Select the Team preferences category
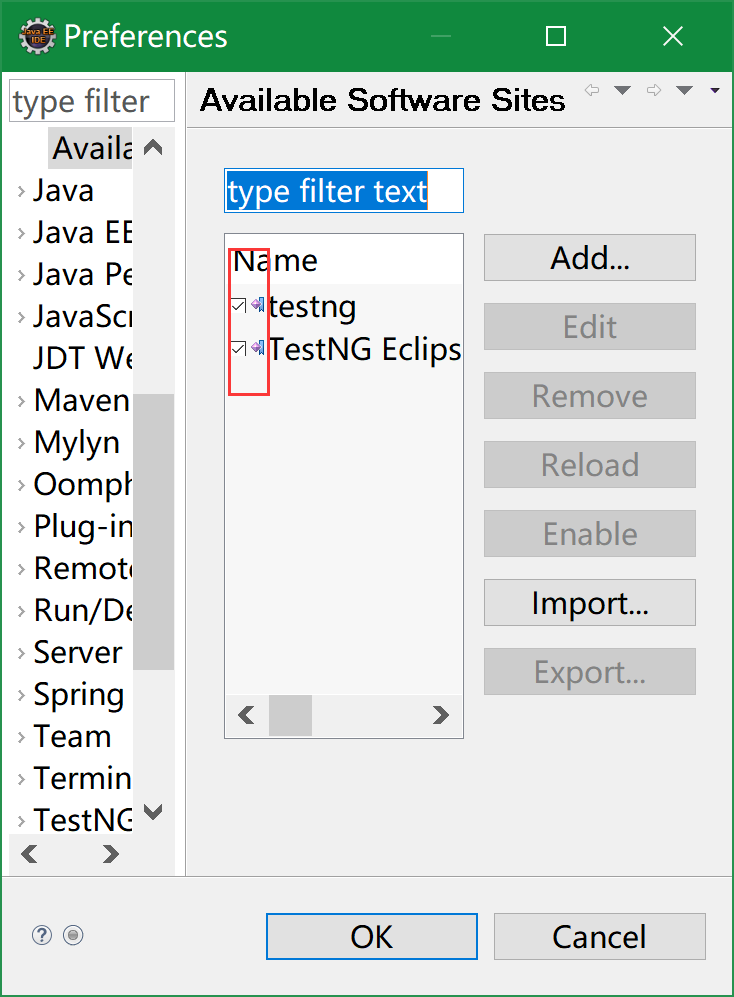Screen dimensions: 734x997 [x=72, y=736]
